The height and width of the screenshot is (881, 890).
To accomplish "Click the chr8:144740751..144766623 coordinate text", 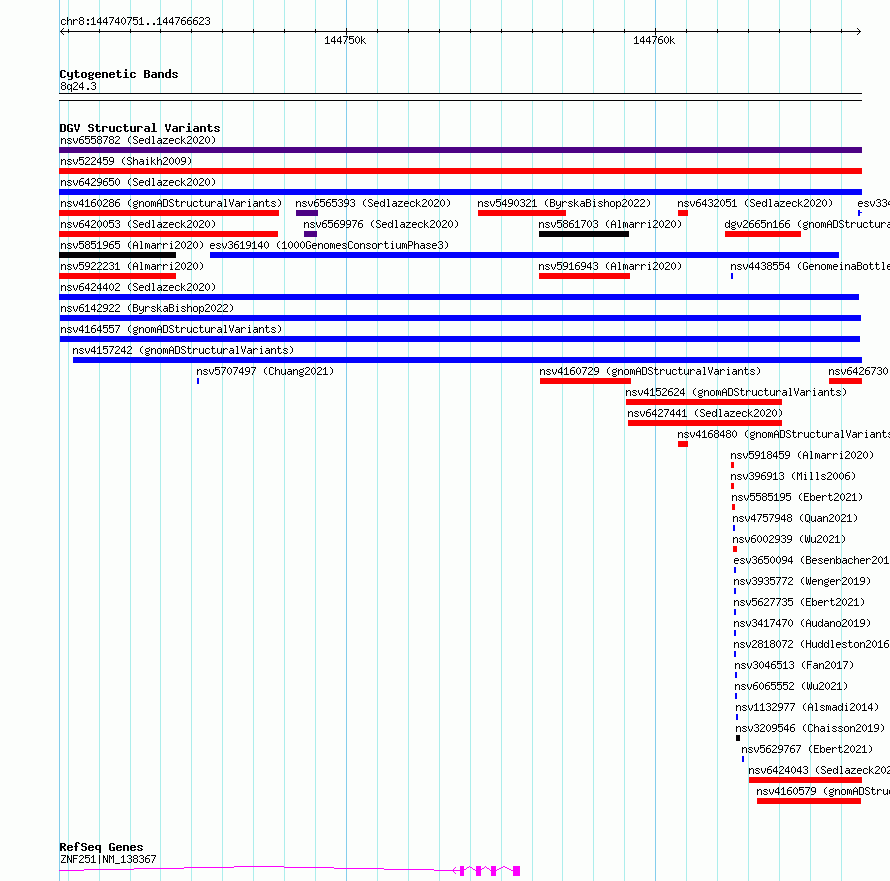I will point(135,22).
